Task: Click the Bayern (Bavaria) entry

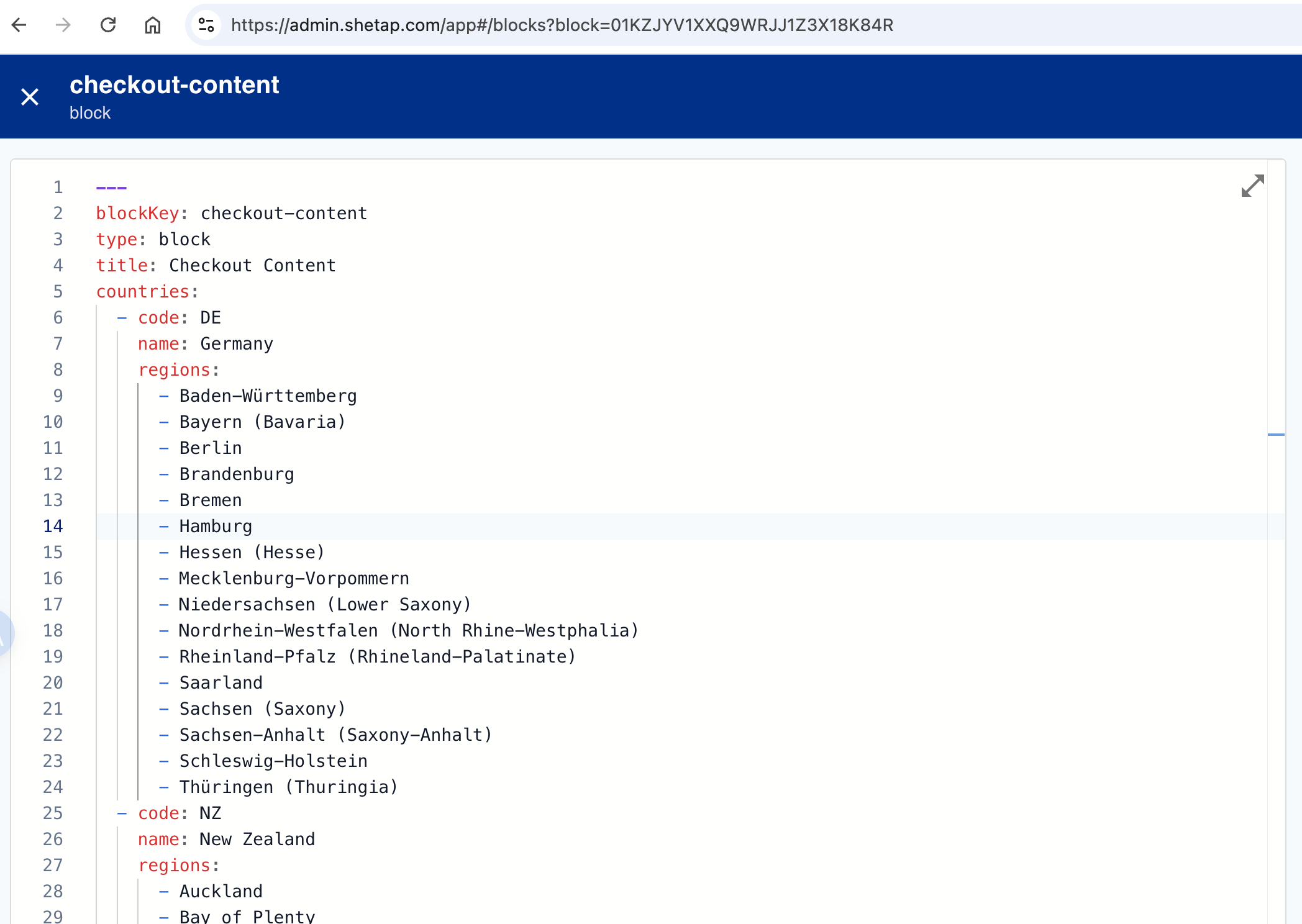Action: click(263, 422)
